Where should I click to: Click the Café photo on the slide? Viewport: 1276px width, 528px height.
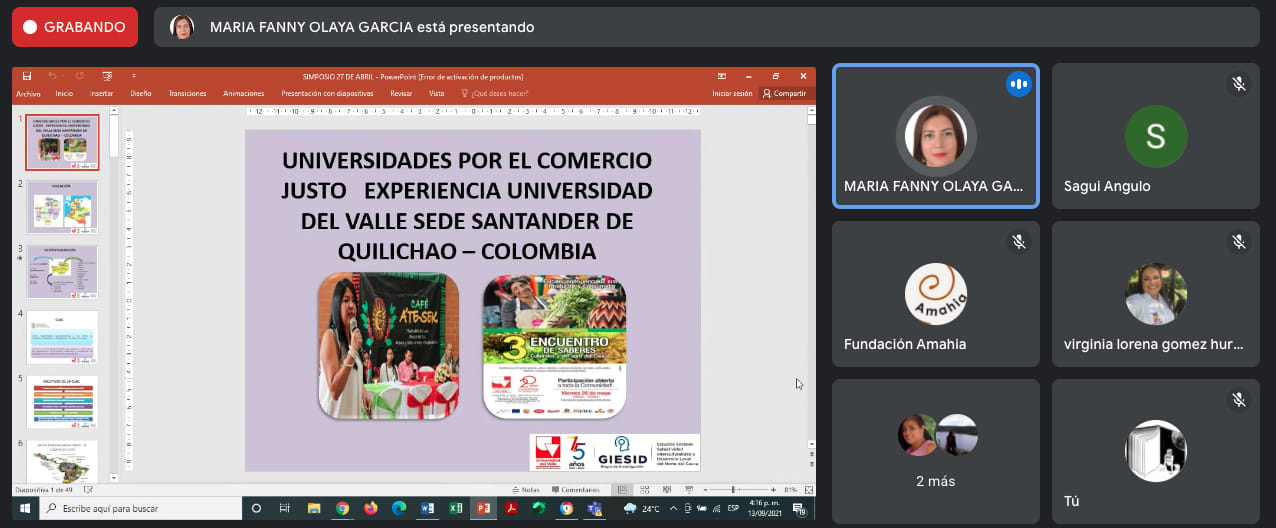pos(388,346)
